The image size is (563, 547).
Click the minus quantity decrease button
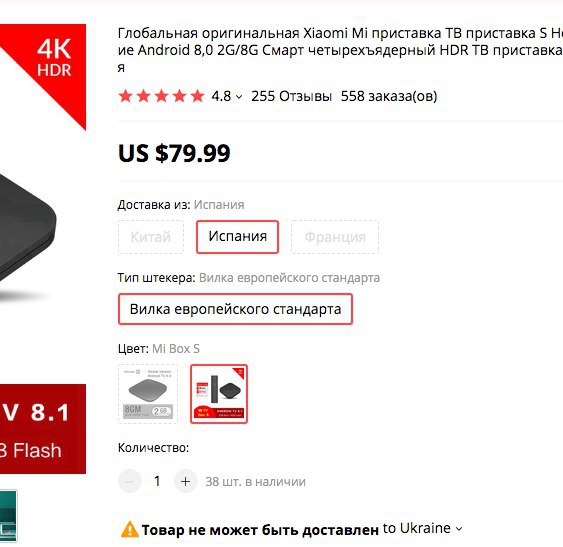click(130, 481)
